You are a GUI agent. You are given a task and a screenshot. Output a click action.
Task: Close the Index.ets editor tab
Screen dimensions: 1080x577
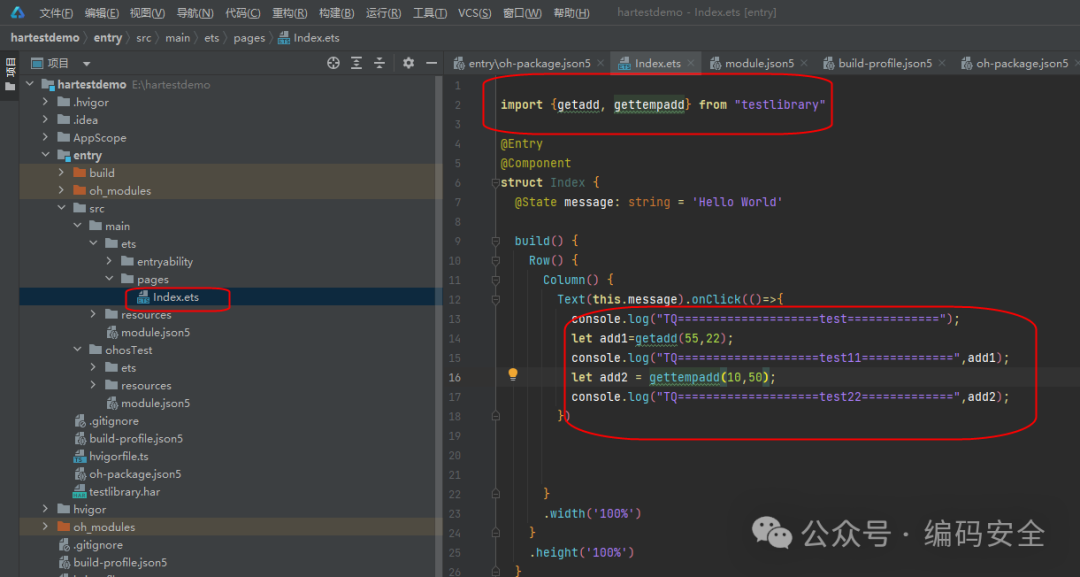pos(690,63)
